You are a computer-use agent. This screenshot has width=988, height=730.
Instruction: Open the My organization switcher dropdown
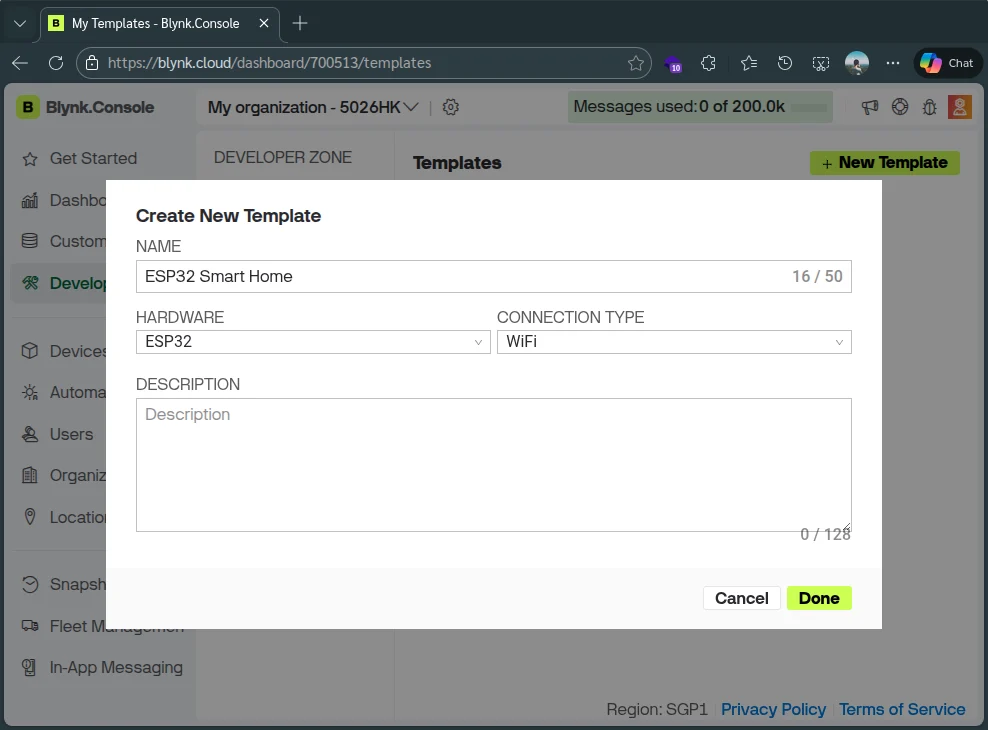(x=313, y=107)
